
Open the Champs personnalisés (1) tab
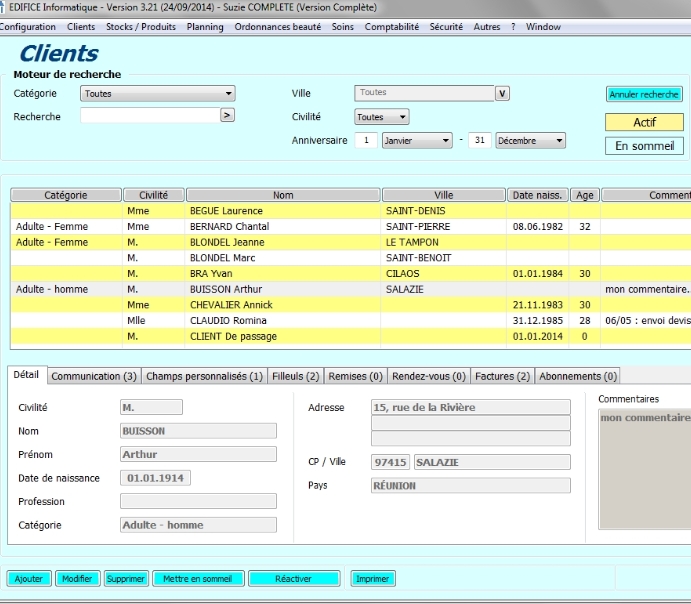tap(204, 377)
